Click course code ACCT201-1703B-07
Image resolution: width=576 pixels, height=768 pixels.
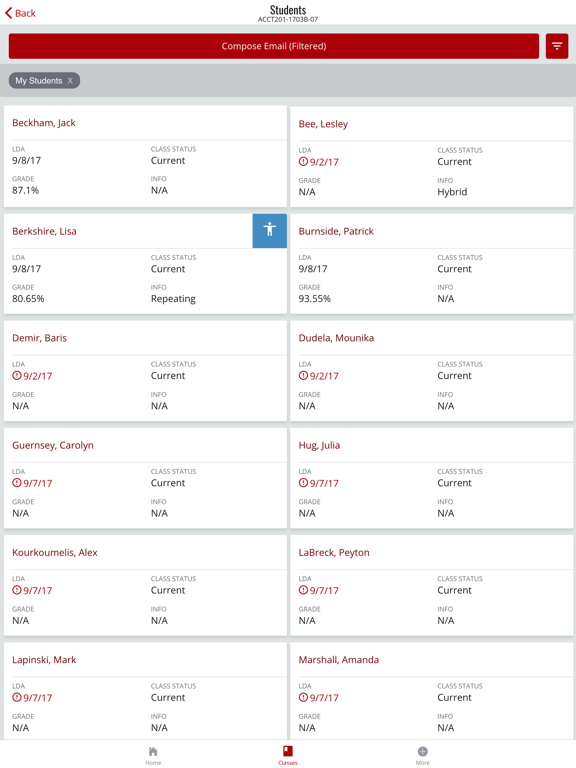coord(288,20)
